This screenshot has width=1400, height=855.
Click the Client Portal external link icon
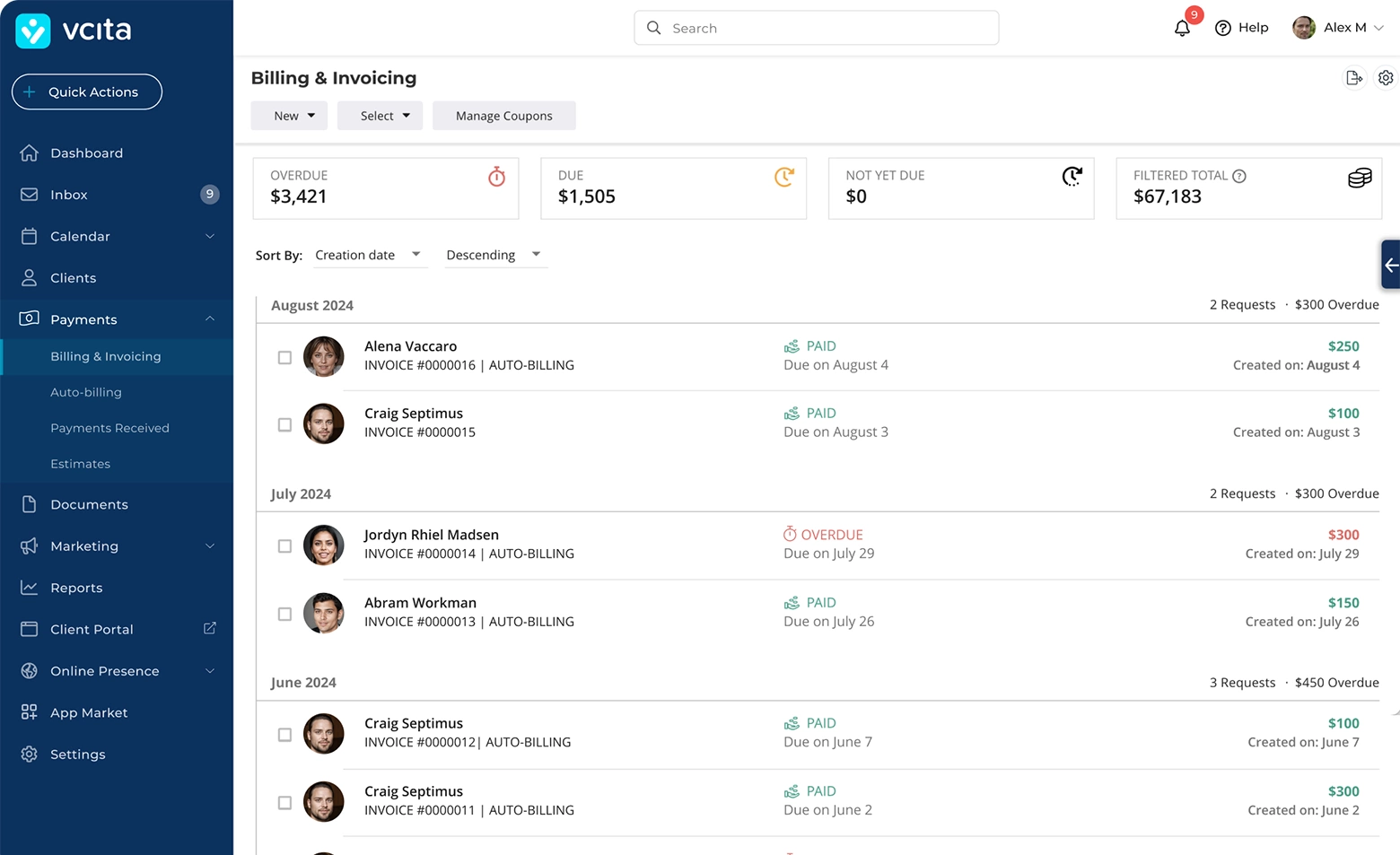(209, 629)
